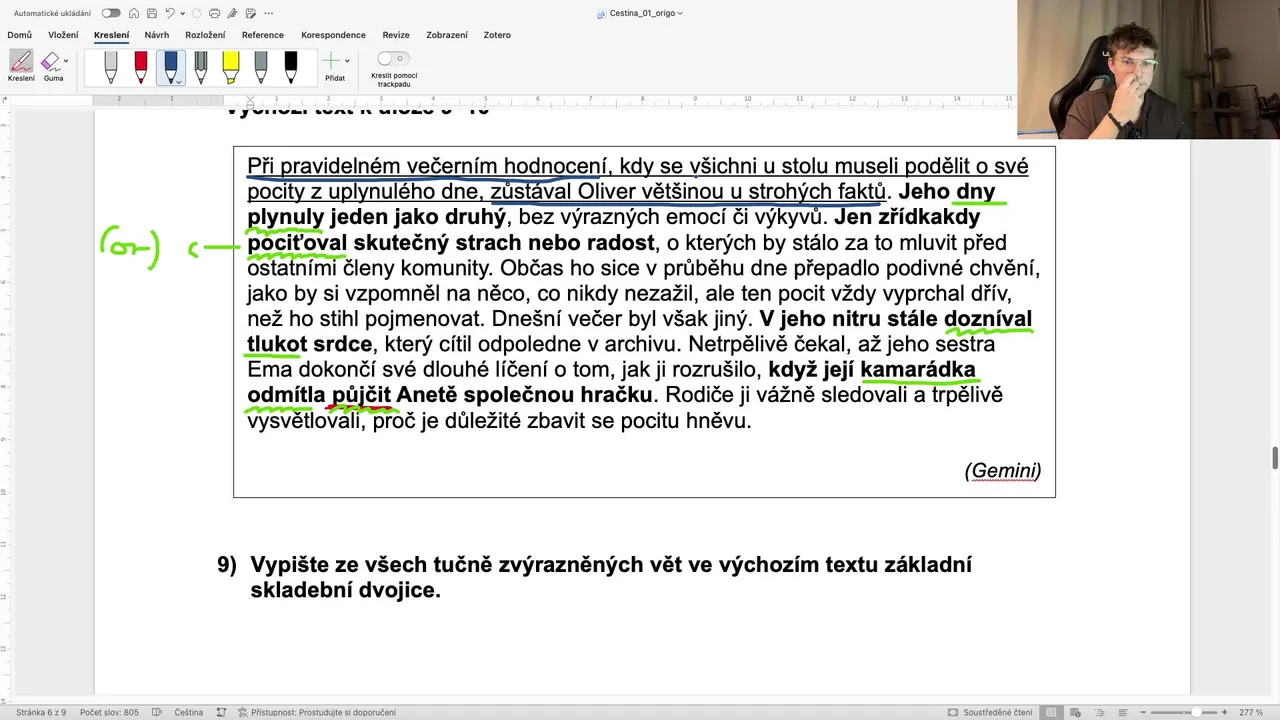Click the Stránka 6 z 9 page indicator
The image size is (1280, 720).
pos(41,712)
